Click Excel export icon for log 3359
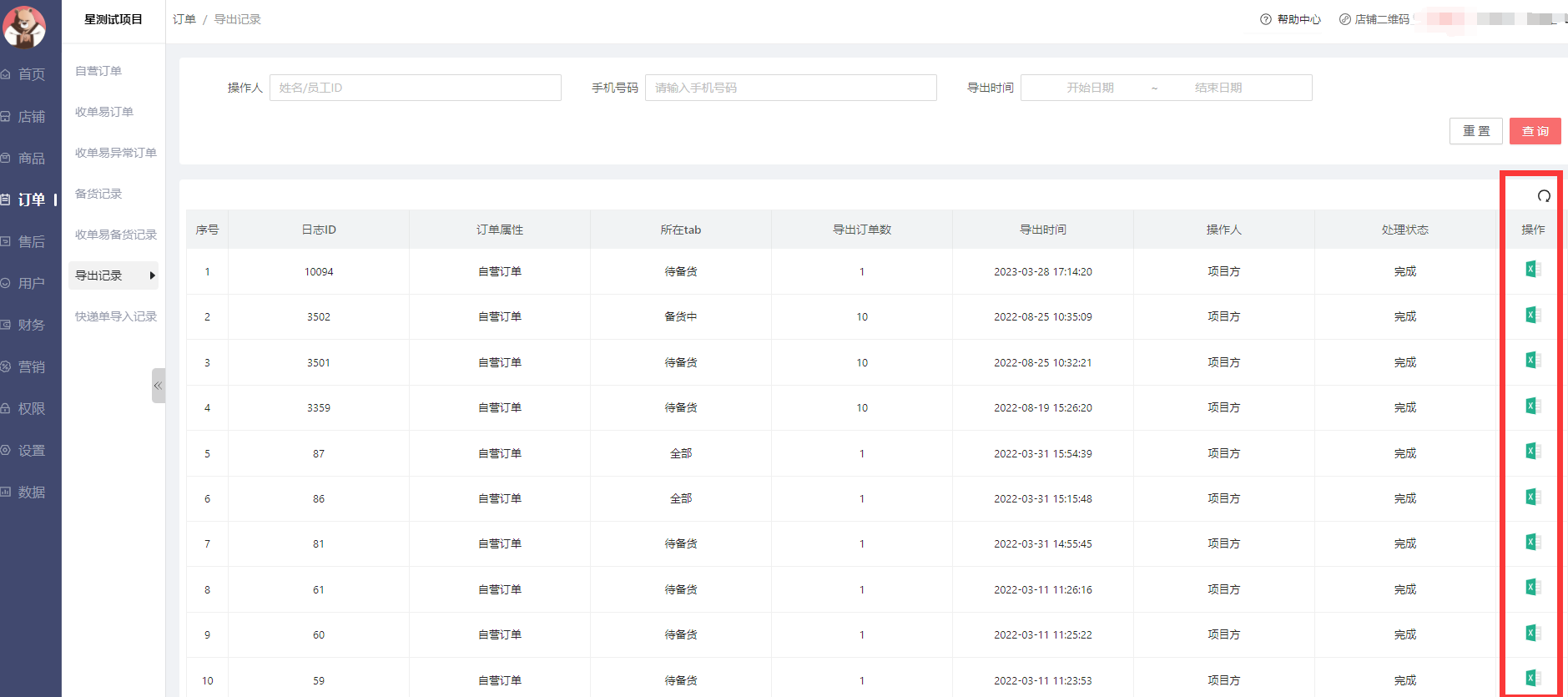The height and width of the screenshot is (697, 1568). 1532,407
